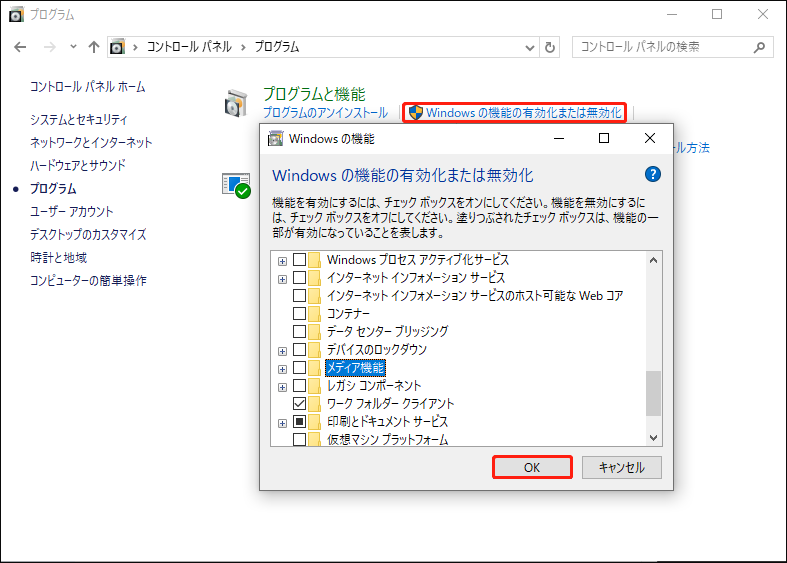Click the ワーク フォルダー クライアント folder icon
This screenshot has height=563, width=787.
pyautogui.click(x=314, y=403)
